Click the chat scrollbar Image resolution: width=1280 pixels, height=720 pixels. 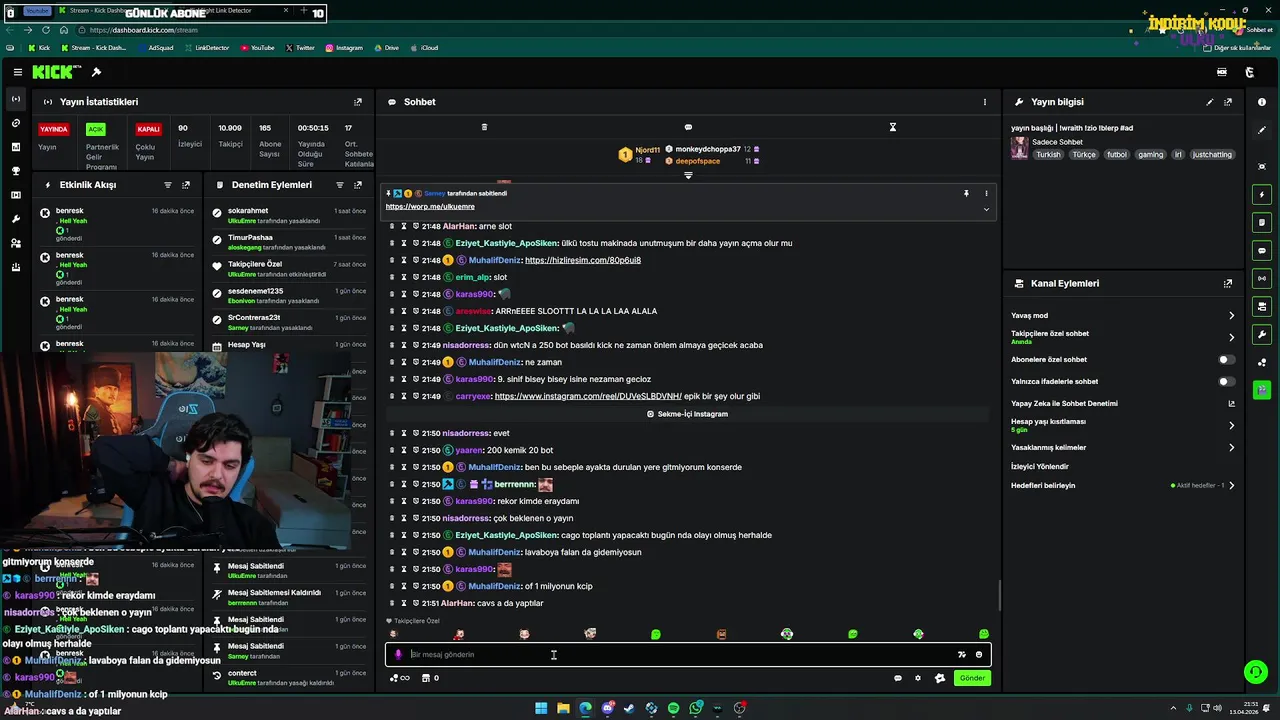point(999,596)
